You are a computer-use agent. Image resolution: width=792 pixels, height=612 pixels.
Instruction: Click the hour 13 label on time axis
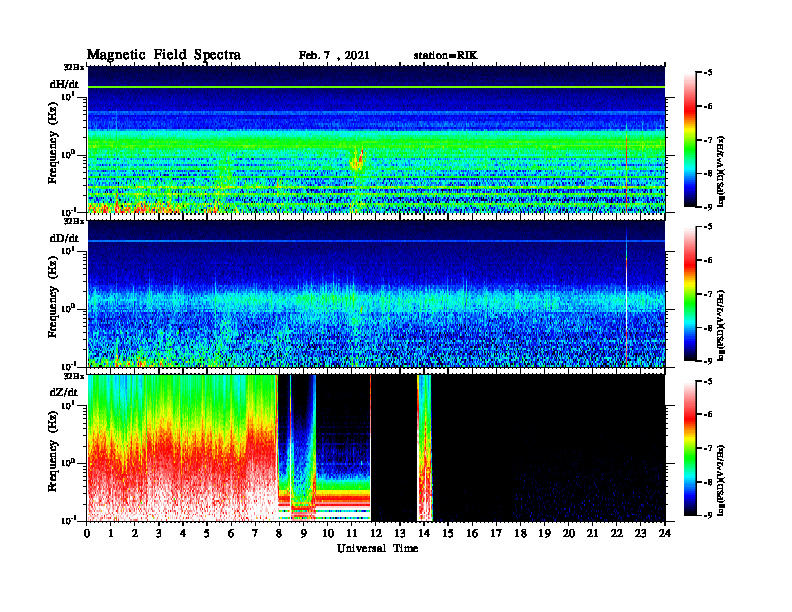coord(400,534)
